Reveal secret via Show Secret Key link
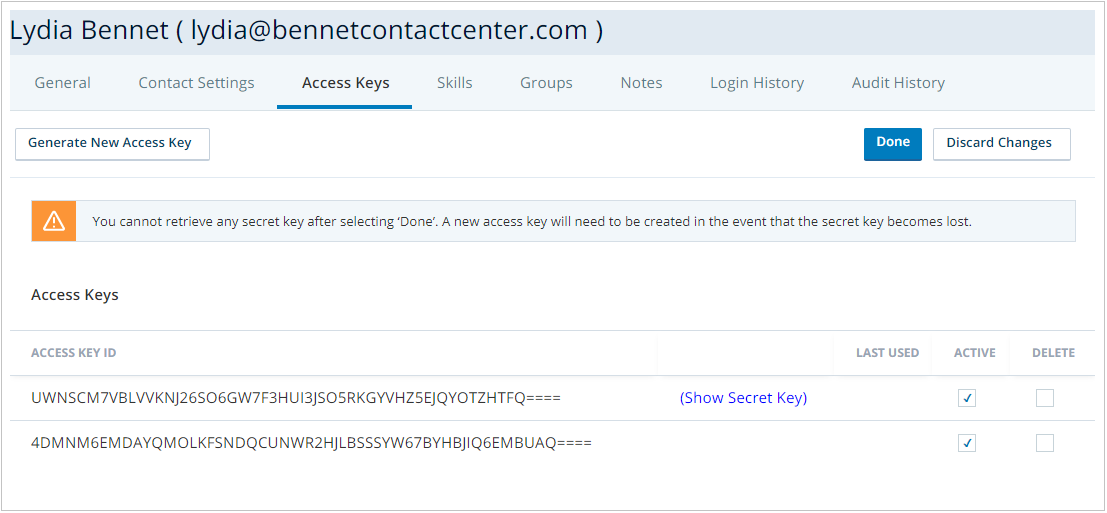1107x513 pixels. tap(743, 398)
